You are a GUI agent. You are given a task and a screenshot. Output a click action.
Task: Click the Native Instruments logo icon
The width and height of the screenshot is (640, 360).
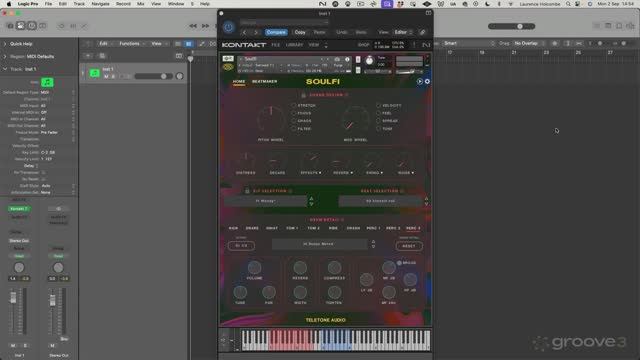[426, 45]
